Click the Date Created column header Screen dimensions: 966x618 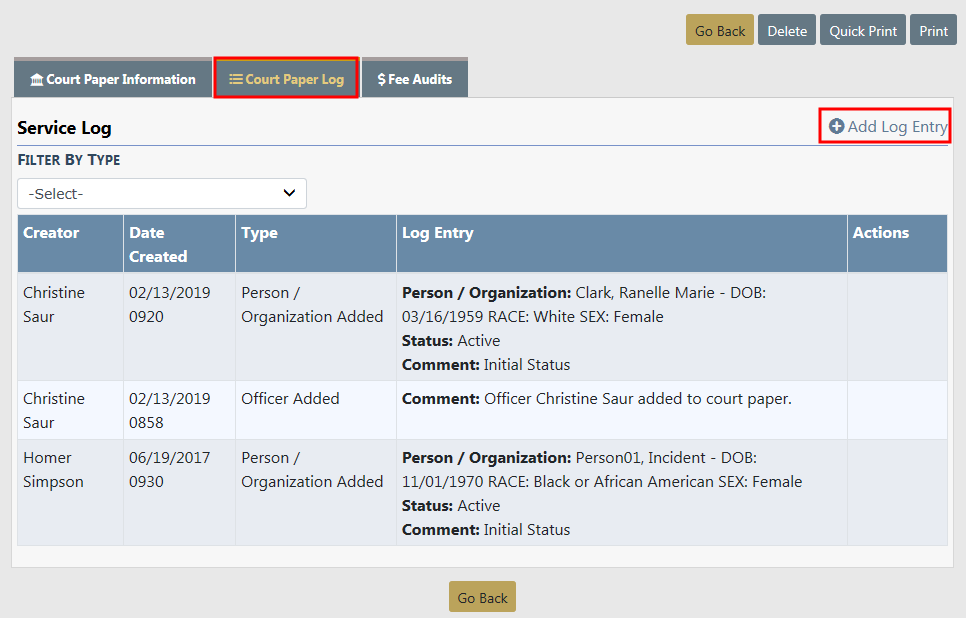click(158, 244)
